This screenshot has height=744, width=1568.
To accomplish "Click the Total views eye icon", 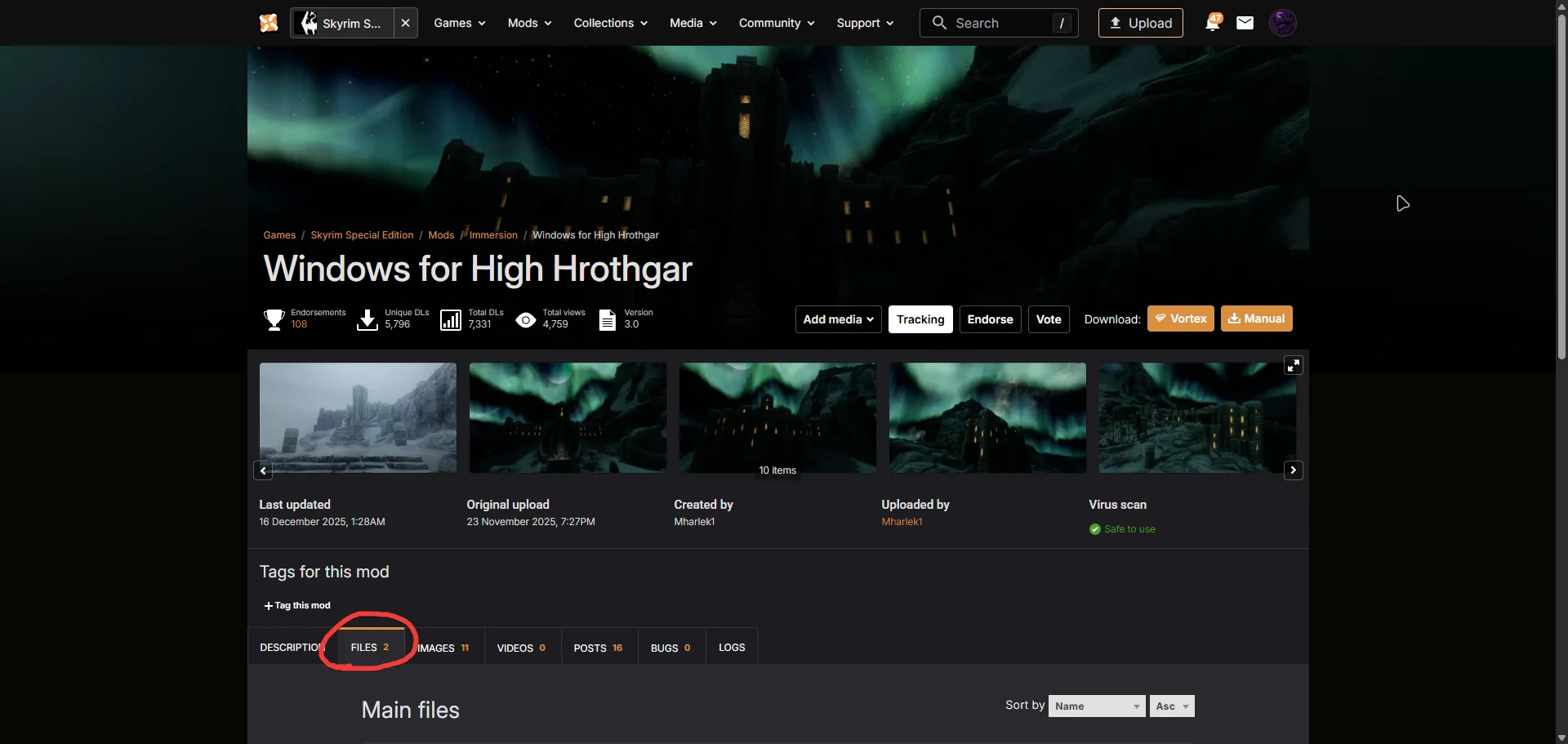I will coord(526,320).
